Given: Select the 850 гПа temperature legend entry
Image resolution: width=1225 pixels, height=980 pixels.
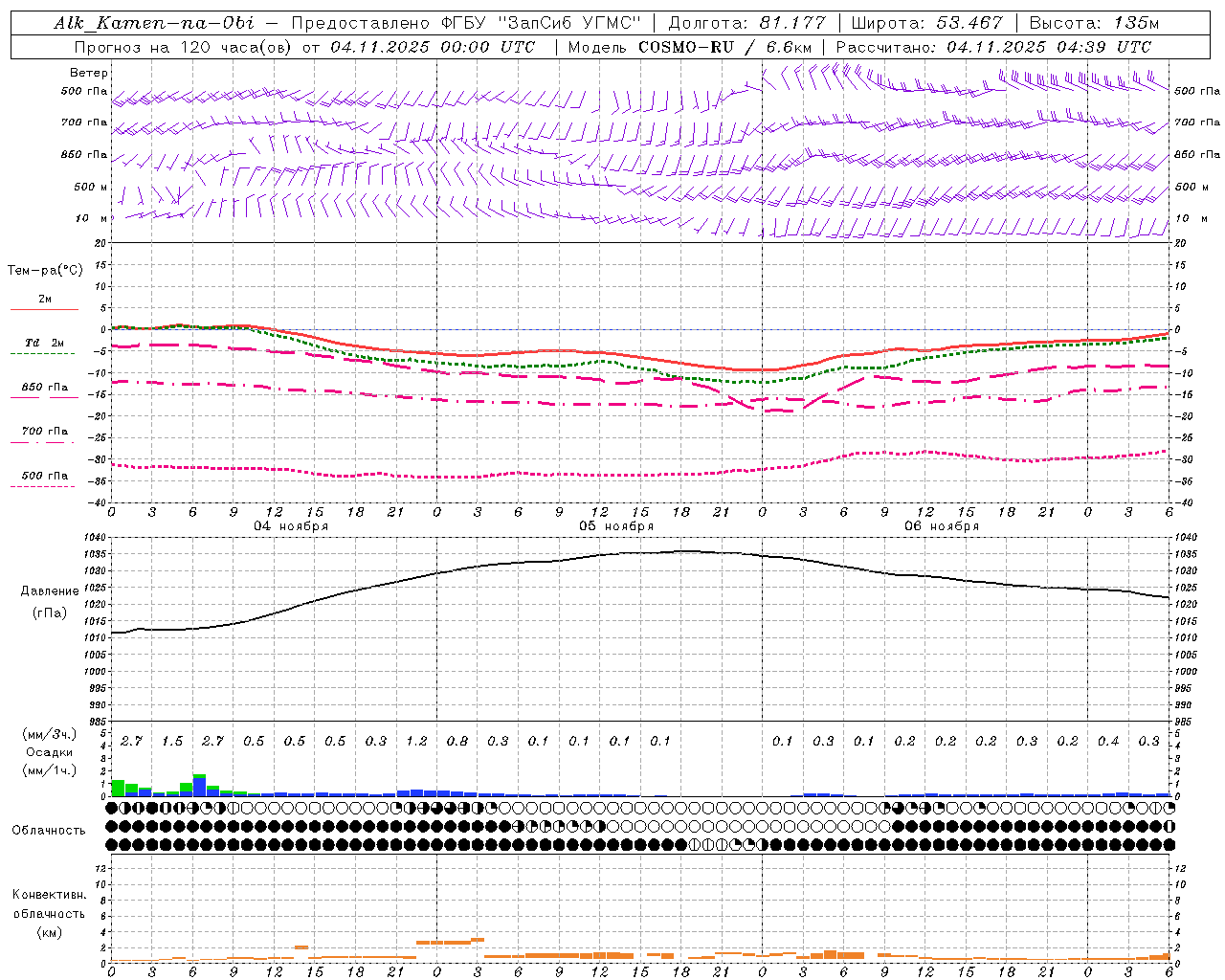Looking at the screenshot, I should (x=44, y=388).
